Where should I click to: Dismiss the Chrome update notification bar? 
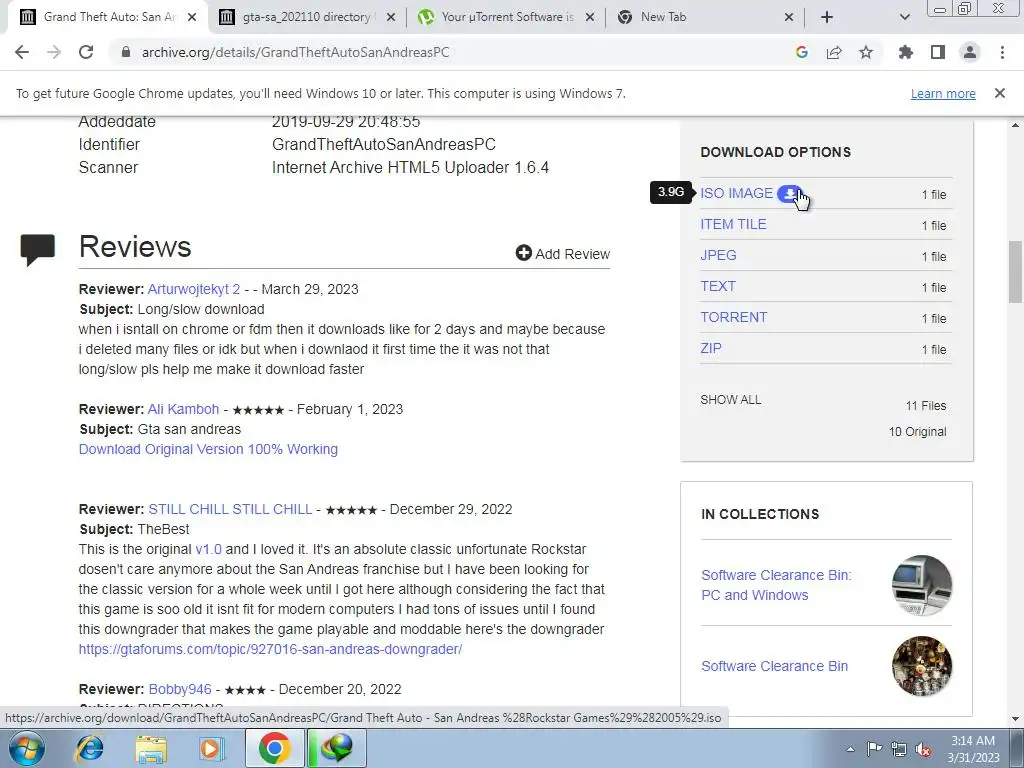[1000, 93]
